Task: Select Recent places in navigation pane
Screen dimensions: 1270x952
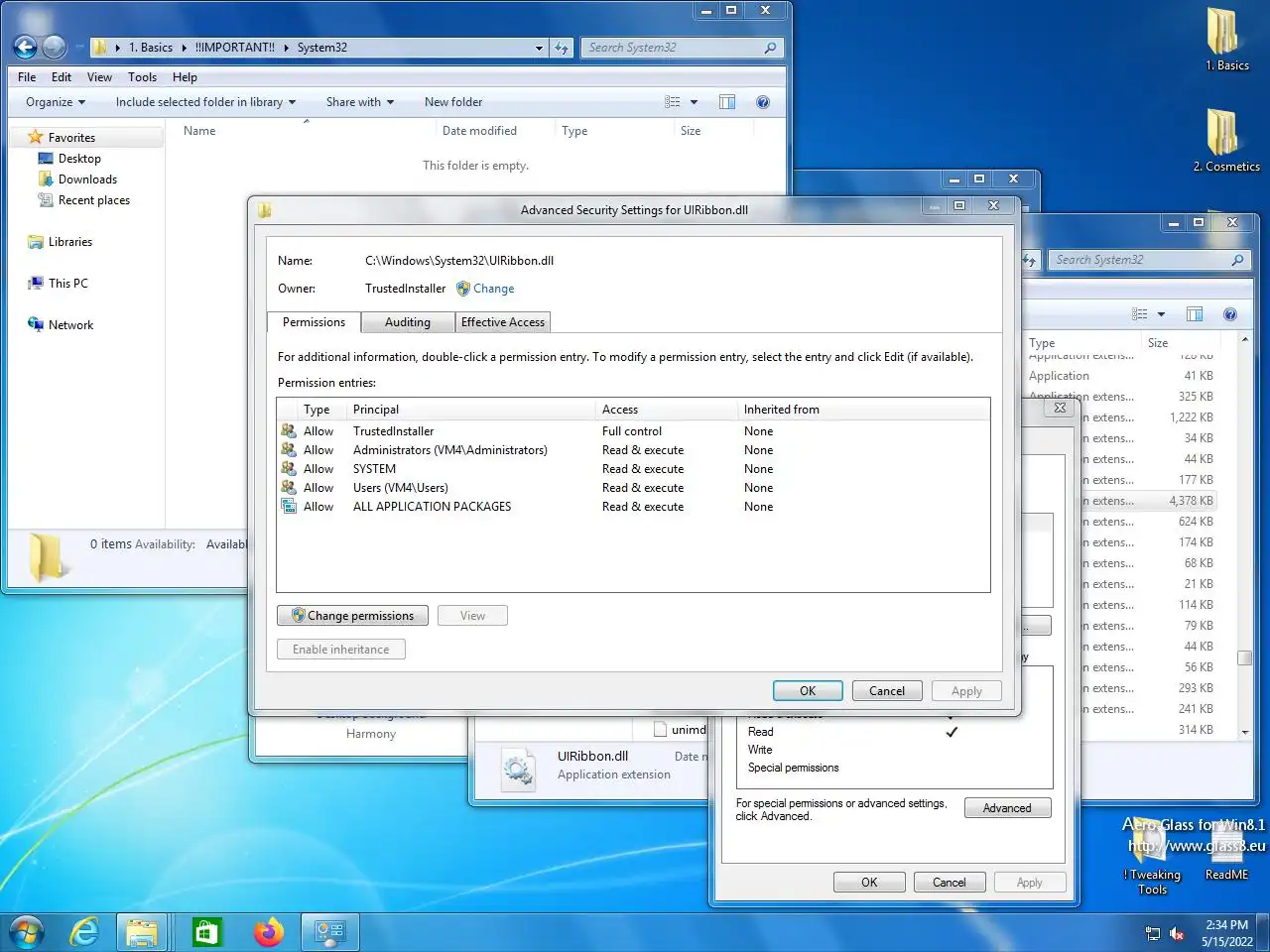Action: (x=93, y=200)
